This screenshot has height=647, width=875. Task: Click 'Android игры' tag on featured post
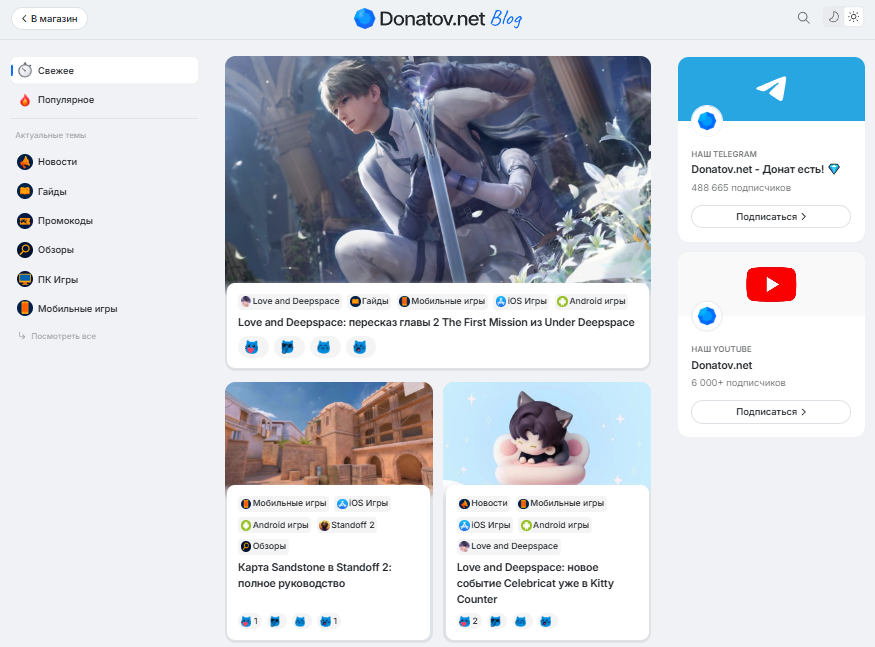coord(592,301)
